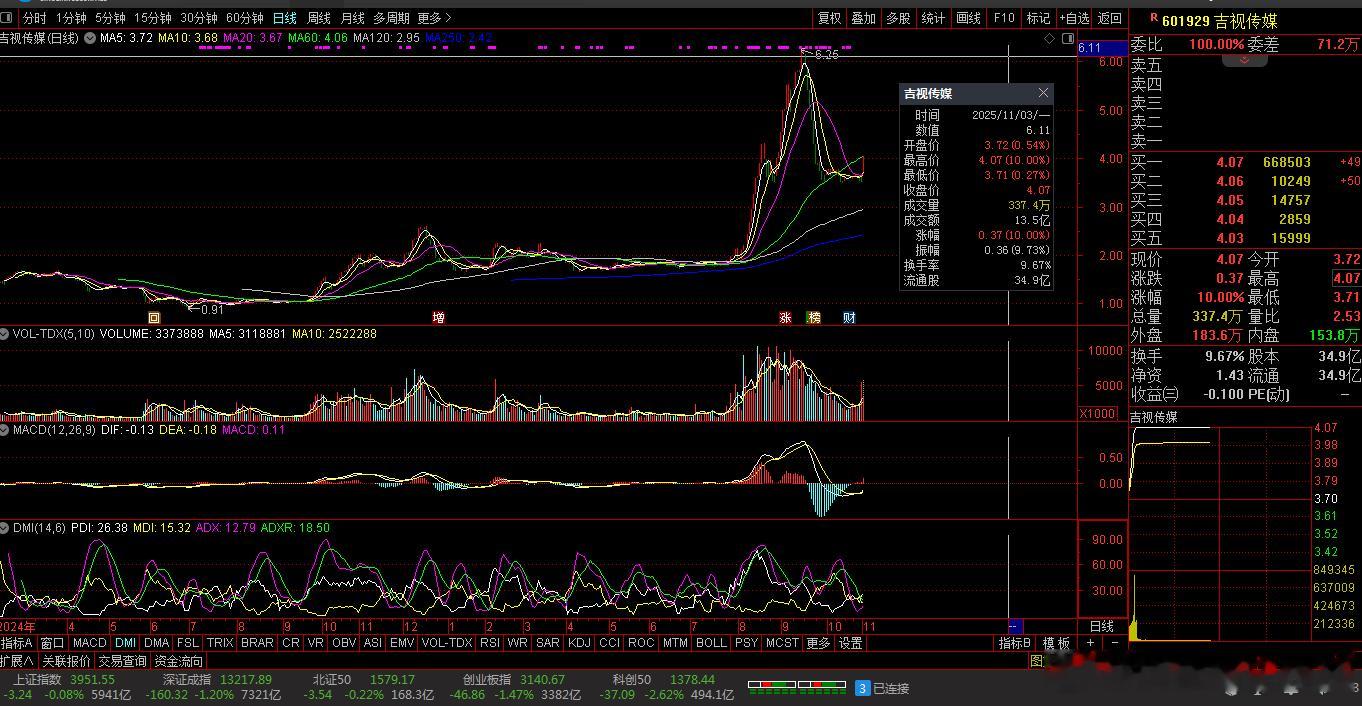Image resolution: width=1362 pixels, height=706 pixels.
Task: Click the 返回 back button
Action: [x=1110, y=18]
